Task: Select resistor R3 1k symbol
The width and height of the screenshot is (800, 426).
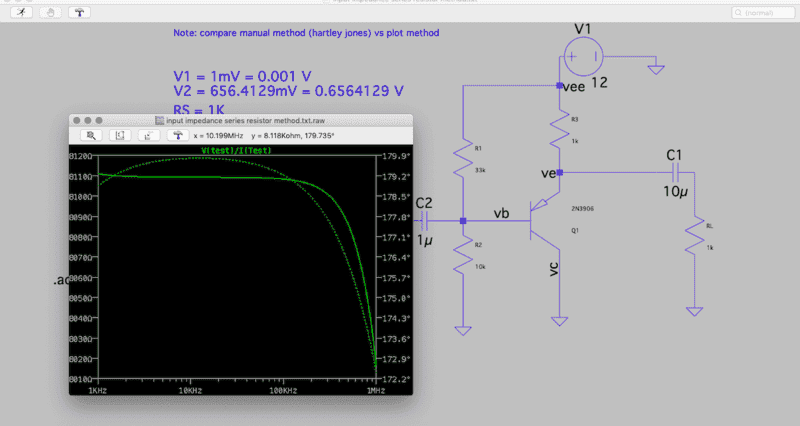Action: [x=560, y=130]
